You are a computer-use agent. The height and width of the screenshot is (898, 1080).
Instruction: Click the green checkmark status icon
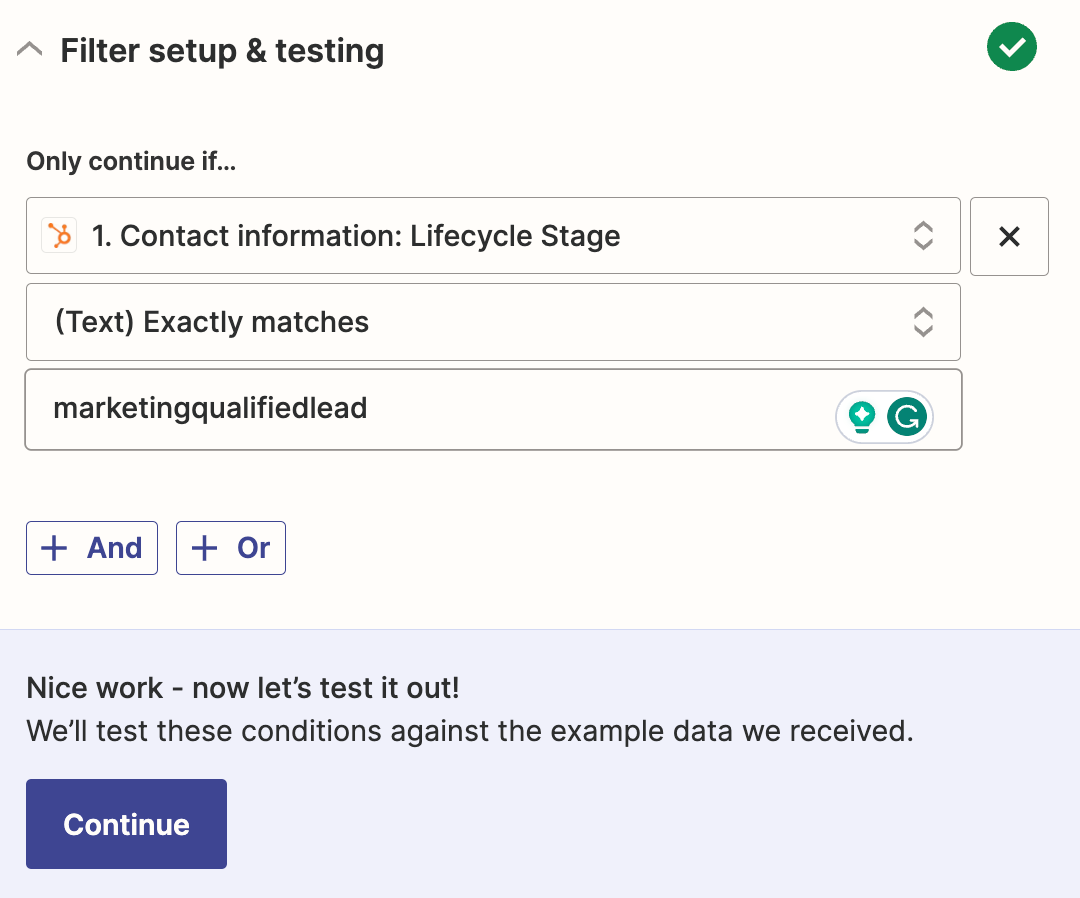pos(1011,47)
